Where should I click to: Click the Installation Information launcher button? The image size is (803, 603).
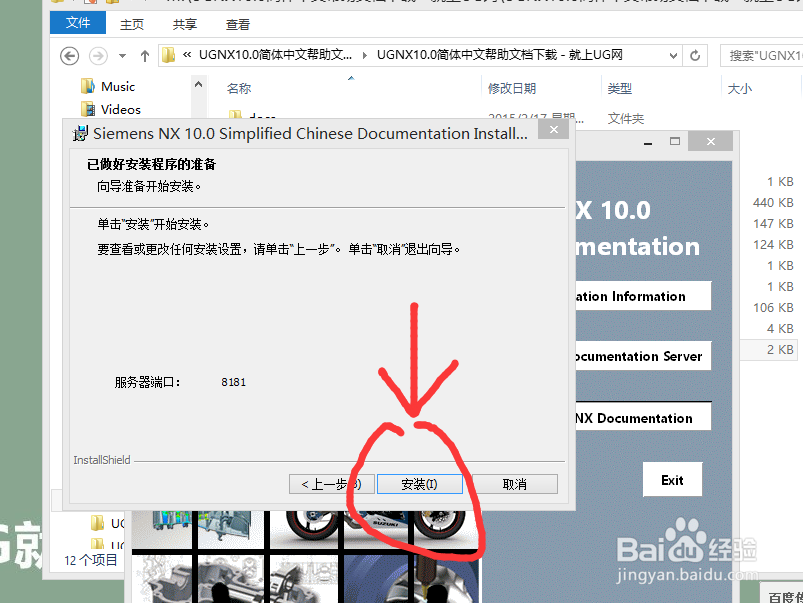[x=643, y=296]
